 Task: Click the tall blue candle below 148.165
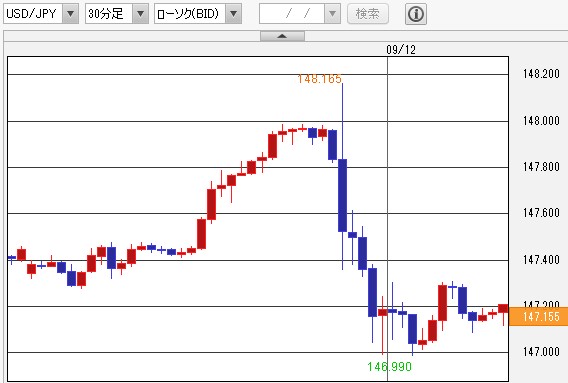point(342,195)
